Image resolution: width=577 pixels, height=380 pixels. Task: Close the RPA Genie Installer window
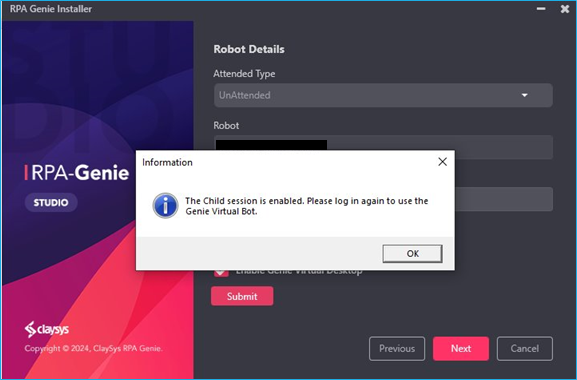click(x=565, y=9)
